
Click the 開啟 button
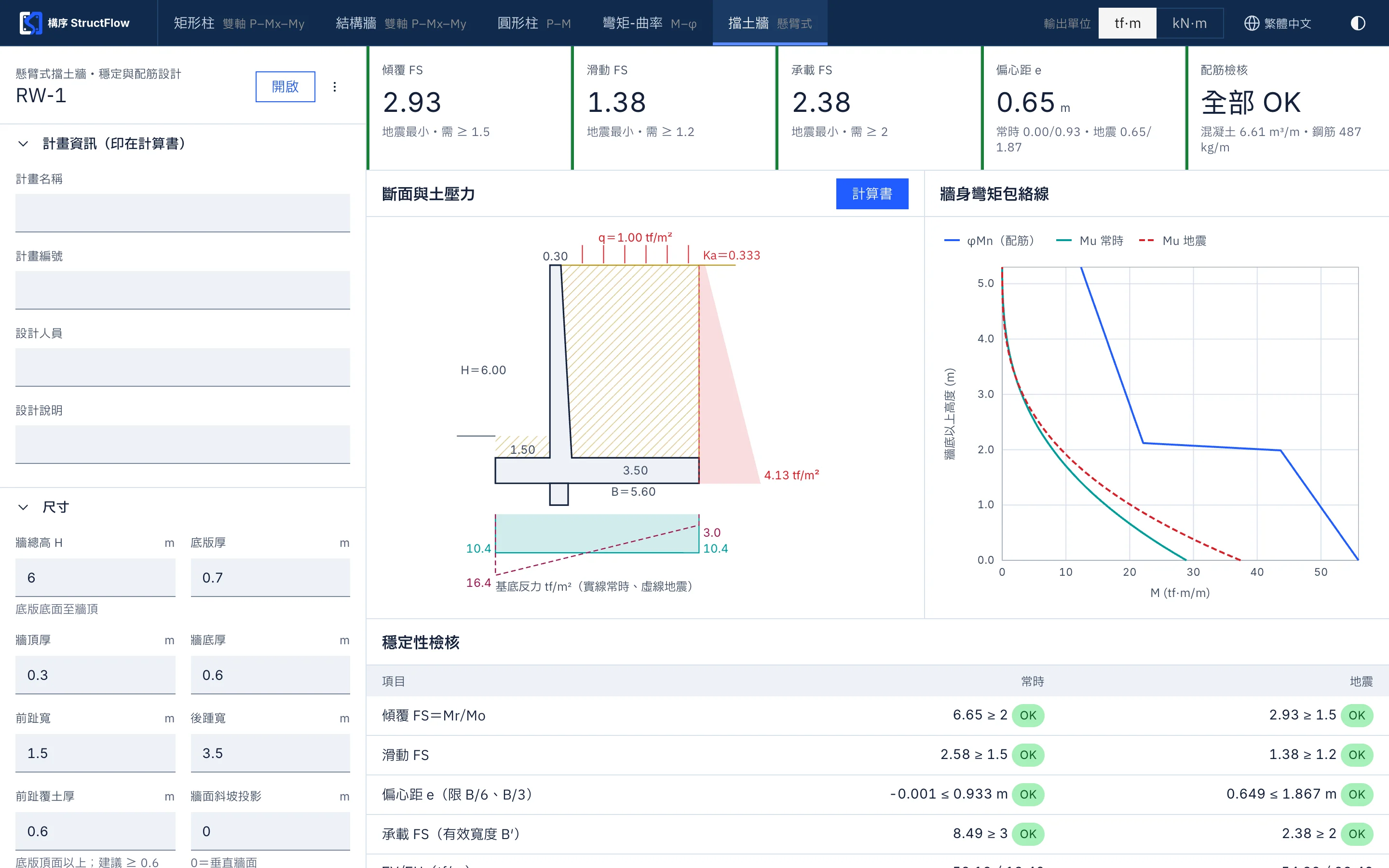(x=285, y=87)
